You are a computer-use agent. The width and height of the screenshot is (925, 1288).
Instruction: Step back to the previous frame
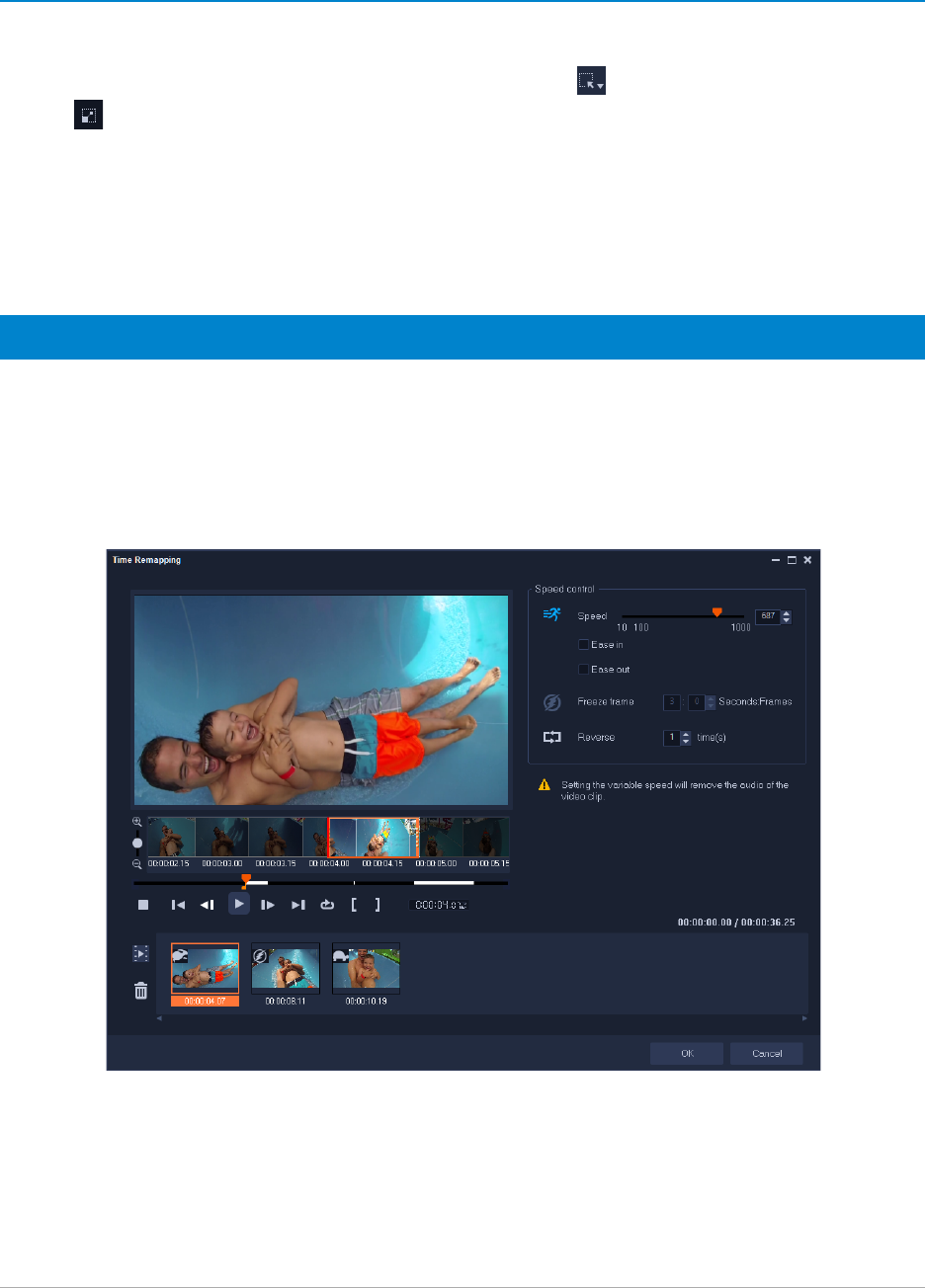[208, 904]
